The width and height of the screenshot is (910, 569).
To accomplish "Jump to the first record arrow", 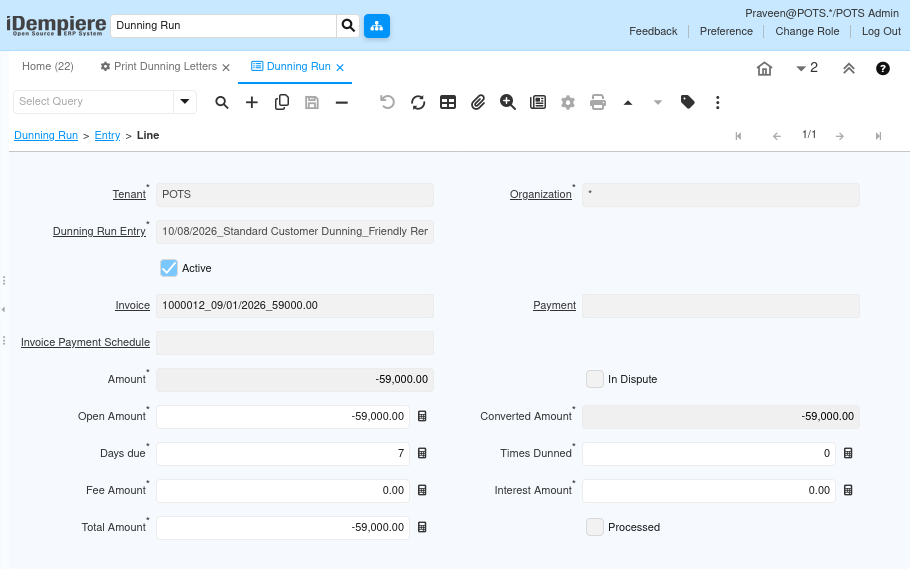I will click(738, 136).
